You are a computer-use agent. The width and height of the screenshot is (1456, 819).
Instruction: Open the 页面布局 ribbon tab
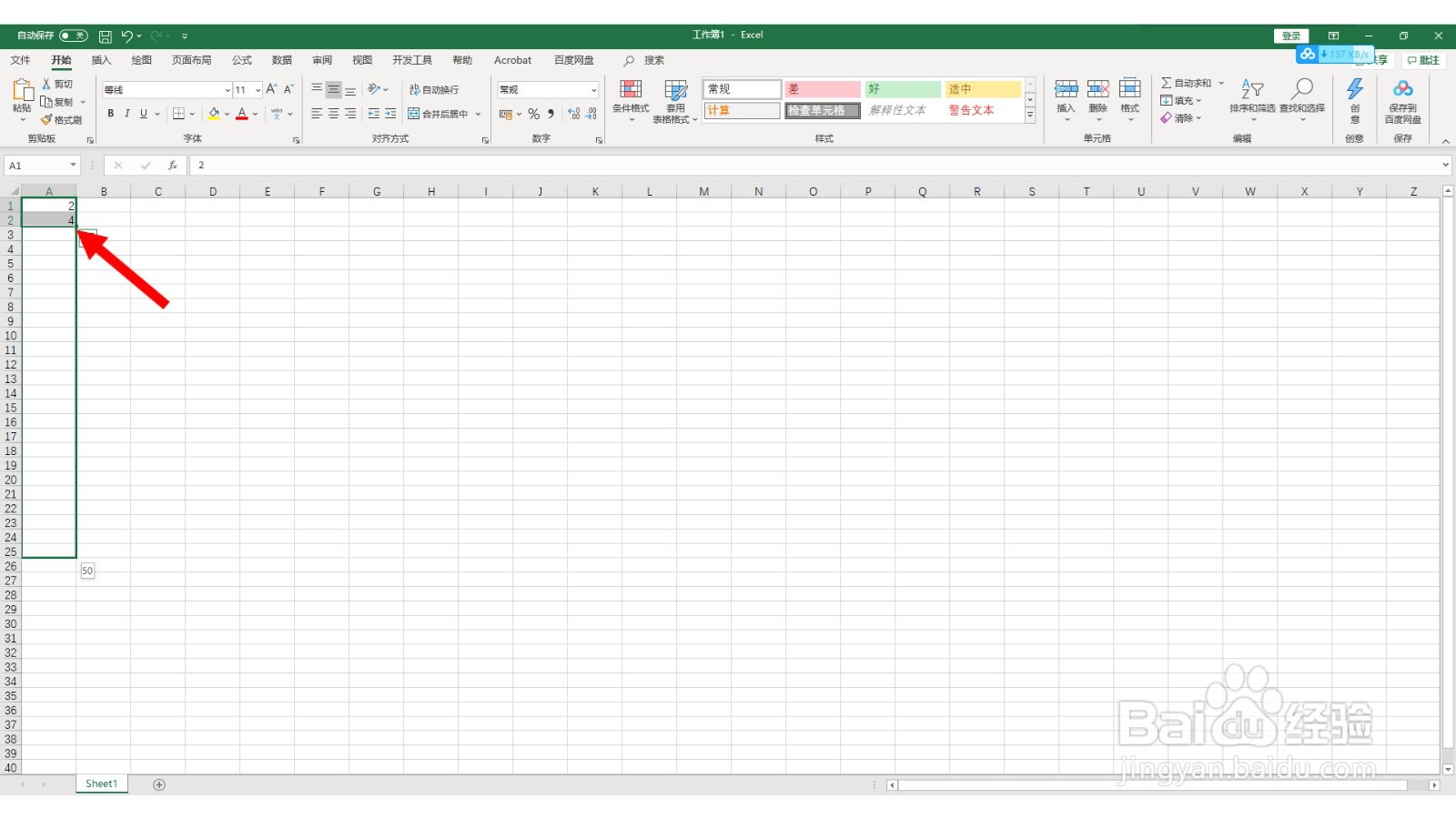(x=191, y=60)
